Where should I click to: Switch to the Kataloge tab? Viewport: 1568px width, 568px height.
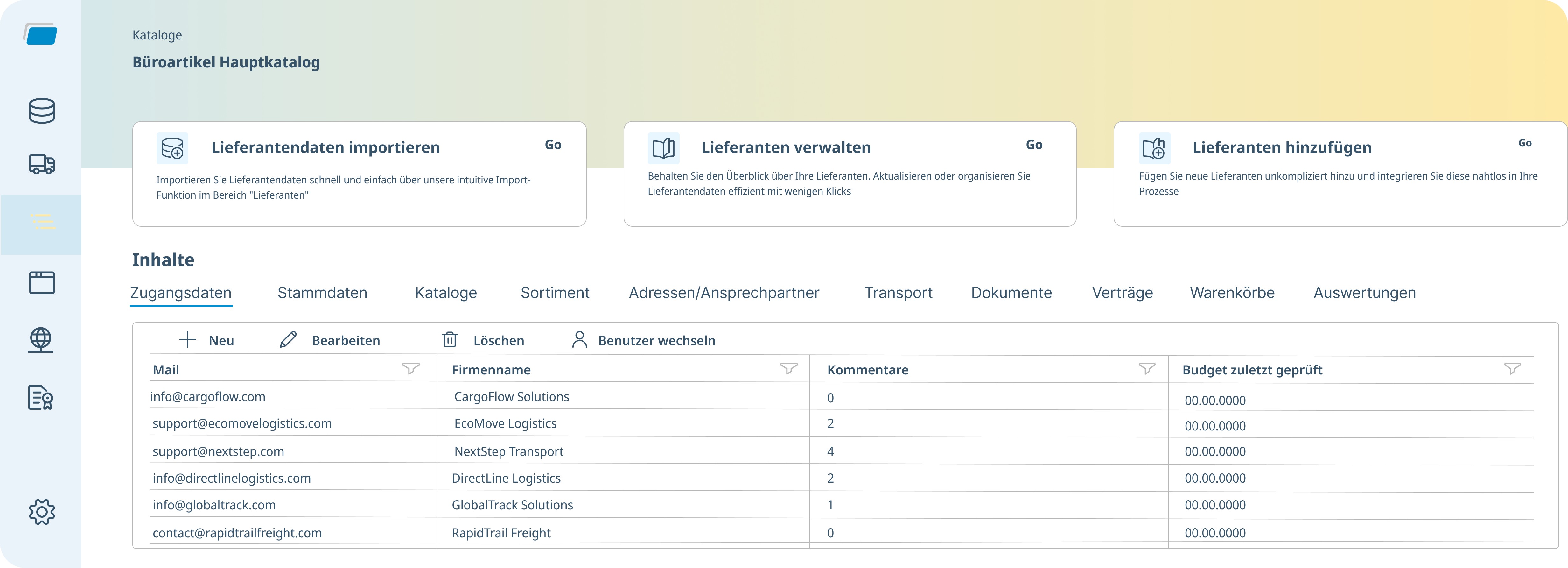point(445,293)
